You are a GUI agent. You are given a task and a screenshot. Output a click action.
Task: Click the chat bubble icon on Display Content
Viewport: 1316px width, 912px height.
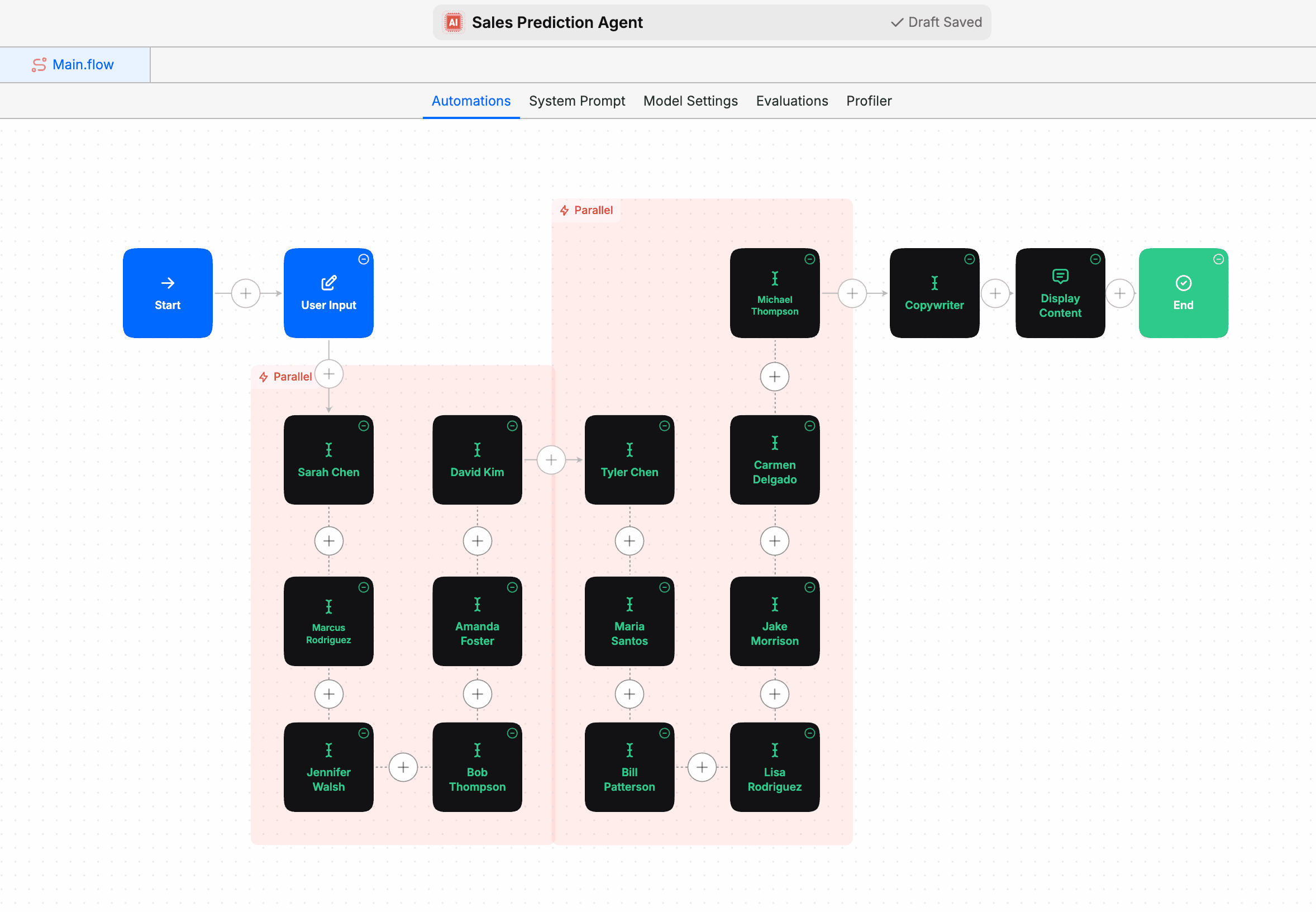tap(1060, 277)
